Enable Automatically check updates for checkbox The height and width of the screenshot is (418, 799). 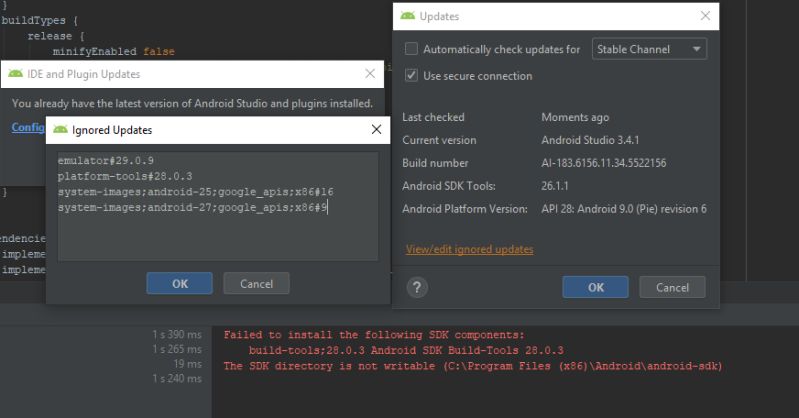click(x=411, y=49)
